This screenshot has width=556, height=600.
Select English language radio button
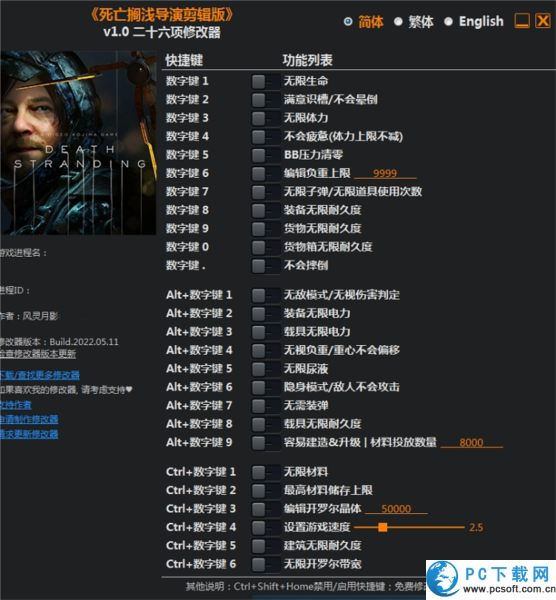coord(448,21)
